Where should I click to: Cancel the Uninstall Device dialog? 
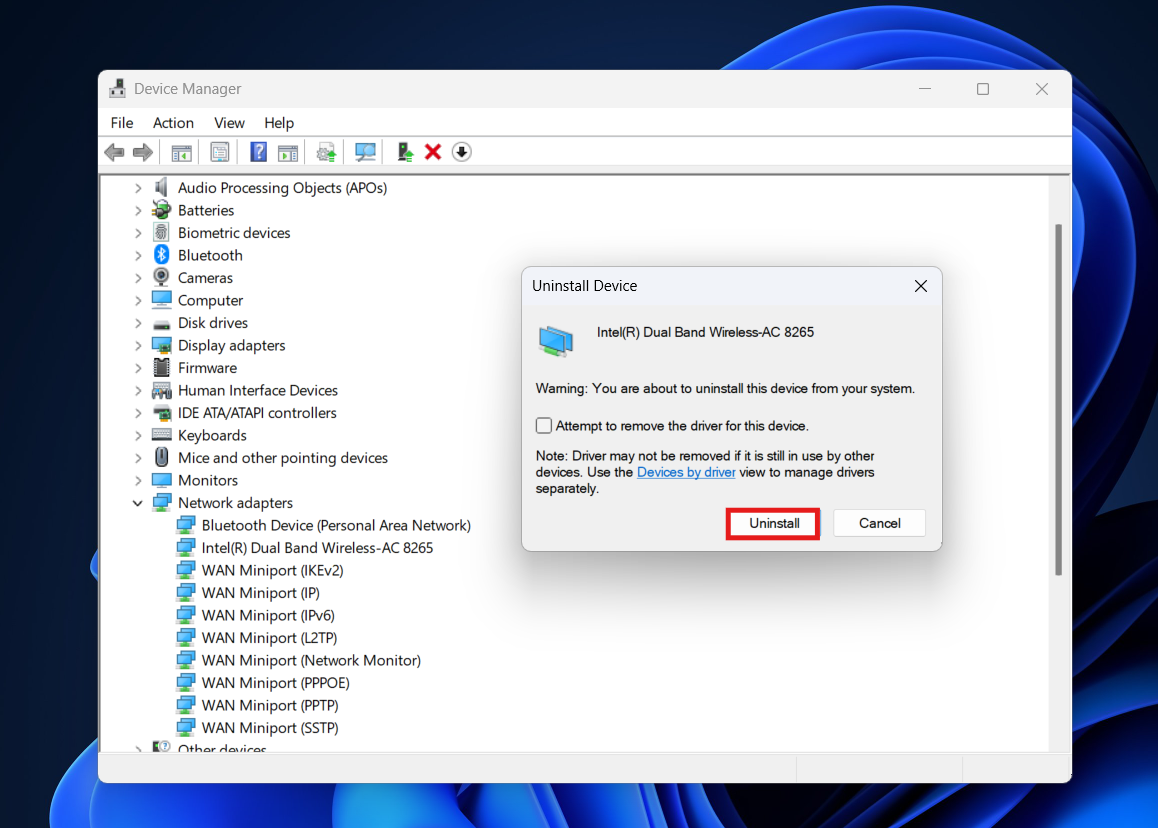pyautogui.click(x=879, y=523)
